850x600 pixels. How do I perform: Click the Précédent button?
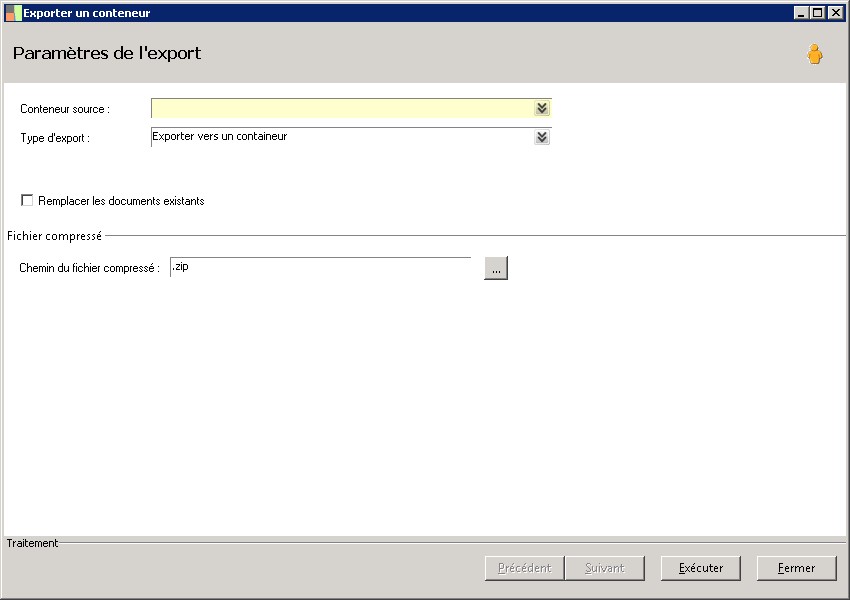(x=524, y=568)
